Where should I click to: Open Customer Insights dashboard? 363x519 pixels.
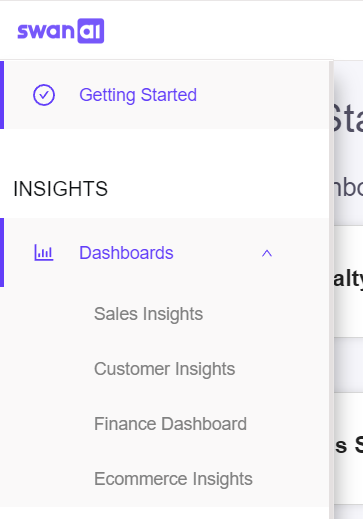point(165,369)
